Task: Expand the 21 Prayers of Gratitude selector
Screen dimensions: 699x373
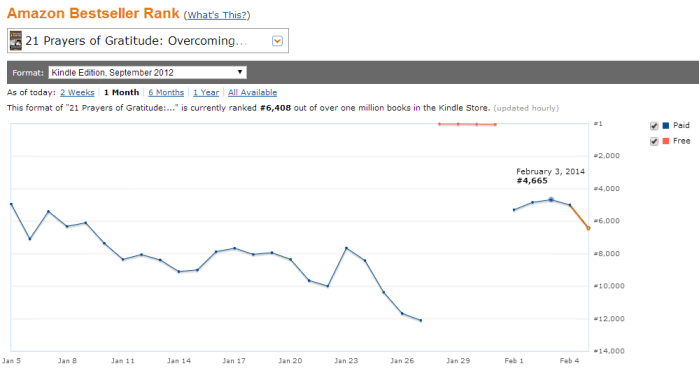Action: 148,41
